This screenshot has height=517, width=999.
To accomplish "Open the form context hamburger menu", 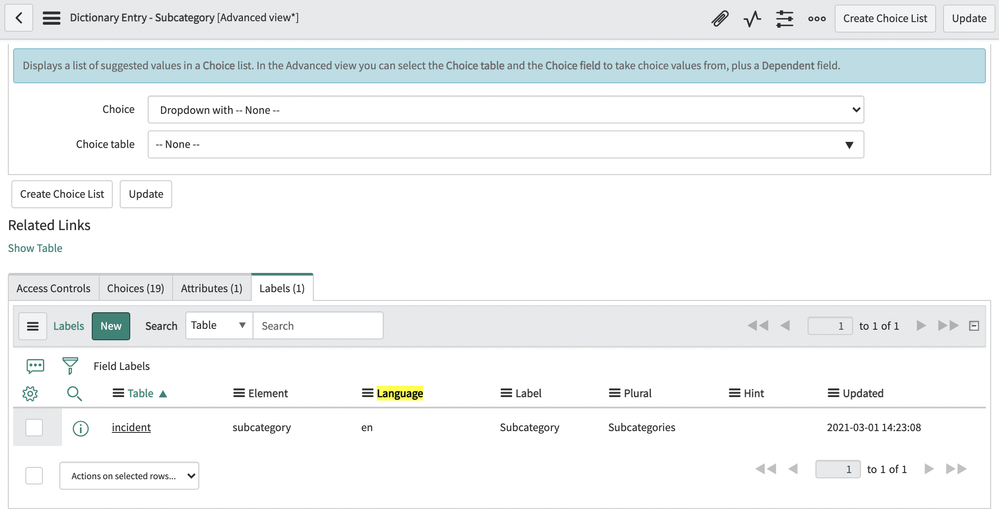I will [52, 18].
